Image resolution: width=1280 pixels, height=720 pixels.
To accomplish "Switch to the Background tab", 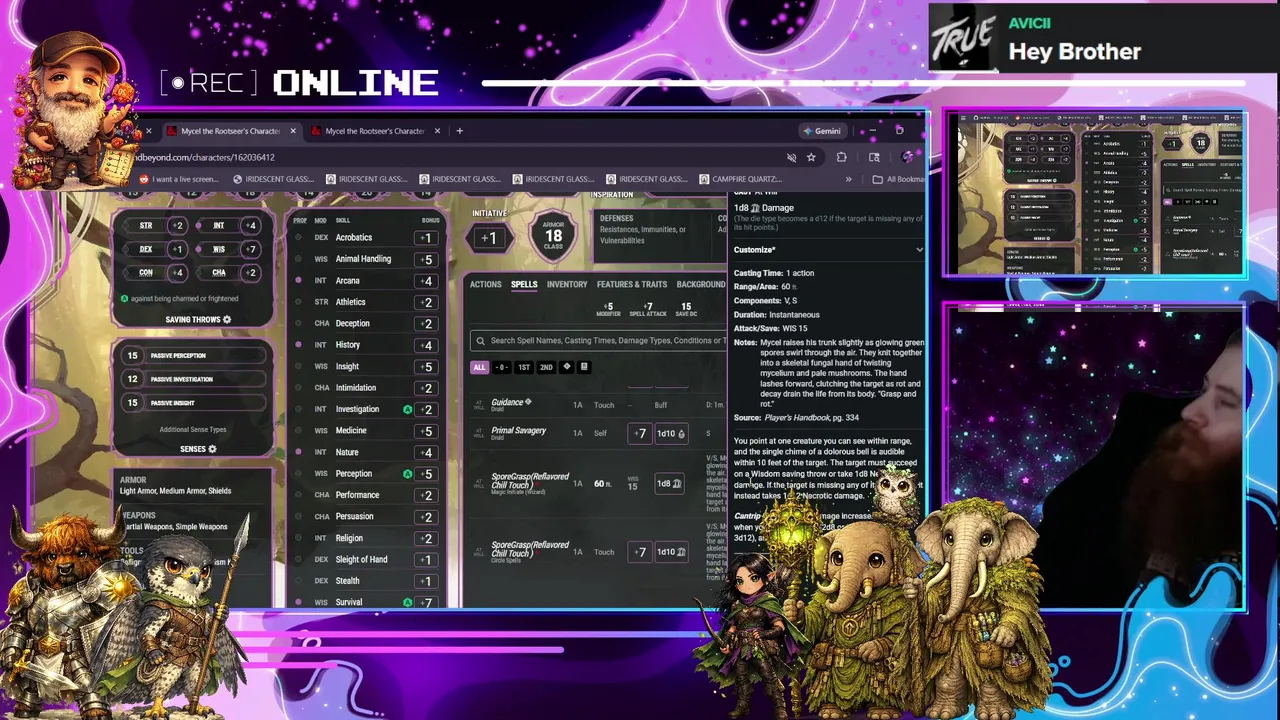I will point(700,285).
